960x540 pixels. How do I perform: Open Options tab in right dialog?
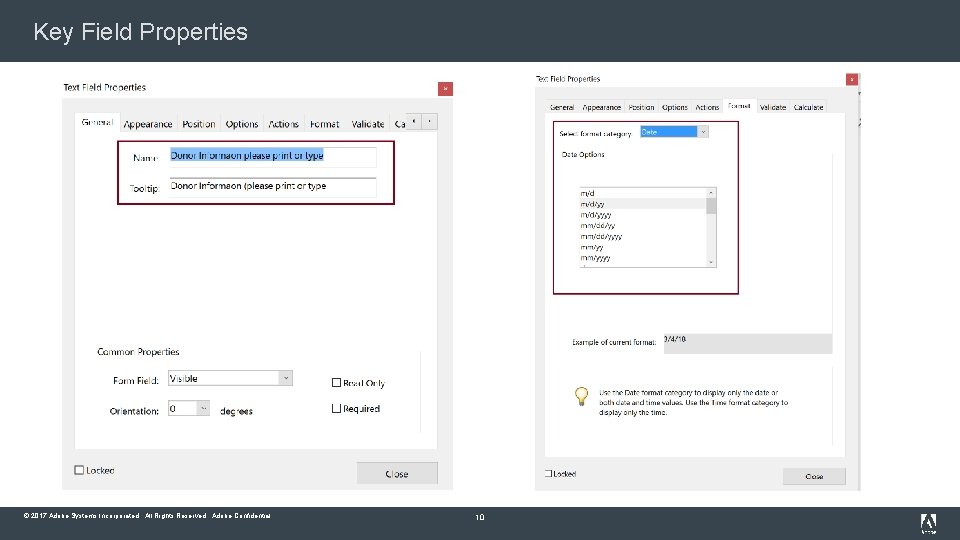pyautogui.click(x=675, y=107)
